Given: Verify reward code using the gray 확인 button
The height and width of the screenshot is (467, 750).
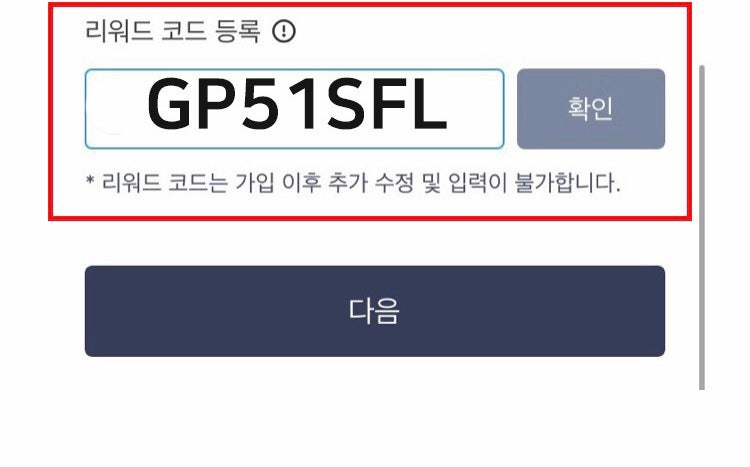Looking at the screenshot, I should click(x=591, y=109).
